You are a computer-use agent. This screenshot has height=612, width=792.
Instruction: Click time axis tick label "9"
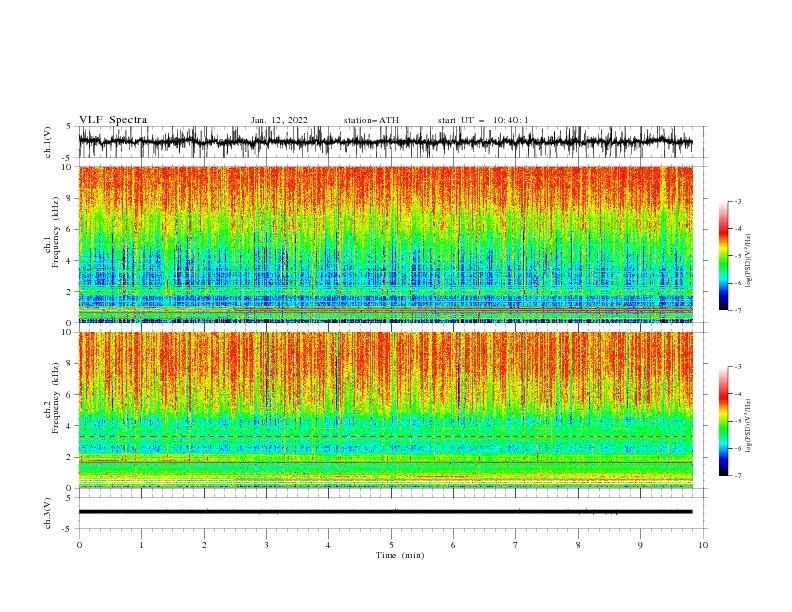click(640, 545)
